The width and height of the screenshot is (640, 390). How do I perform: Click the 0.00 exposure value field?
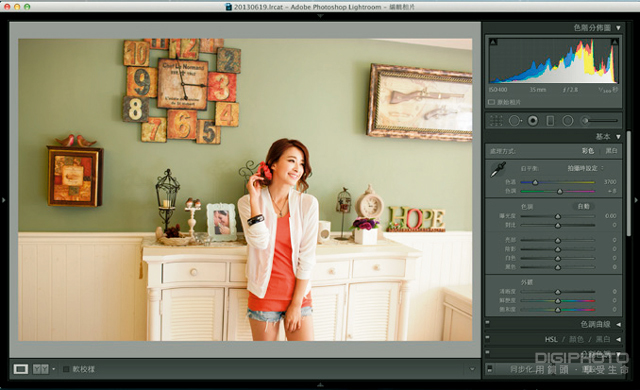(611, 216)
